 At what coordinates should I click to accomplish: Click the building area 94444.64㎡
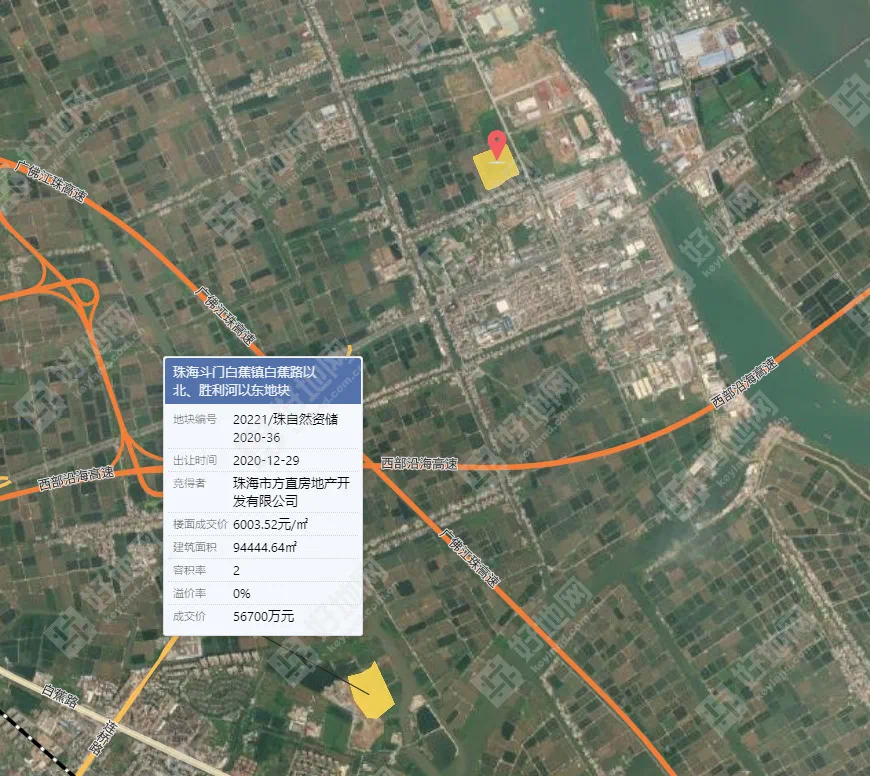click(265, 547)
